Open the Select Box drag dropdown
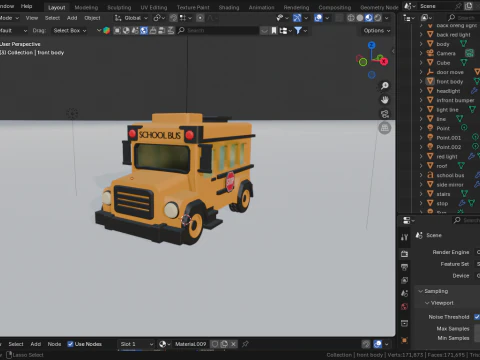 [70, 31]
